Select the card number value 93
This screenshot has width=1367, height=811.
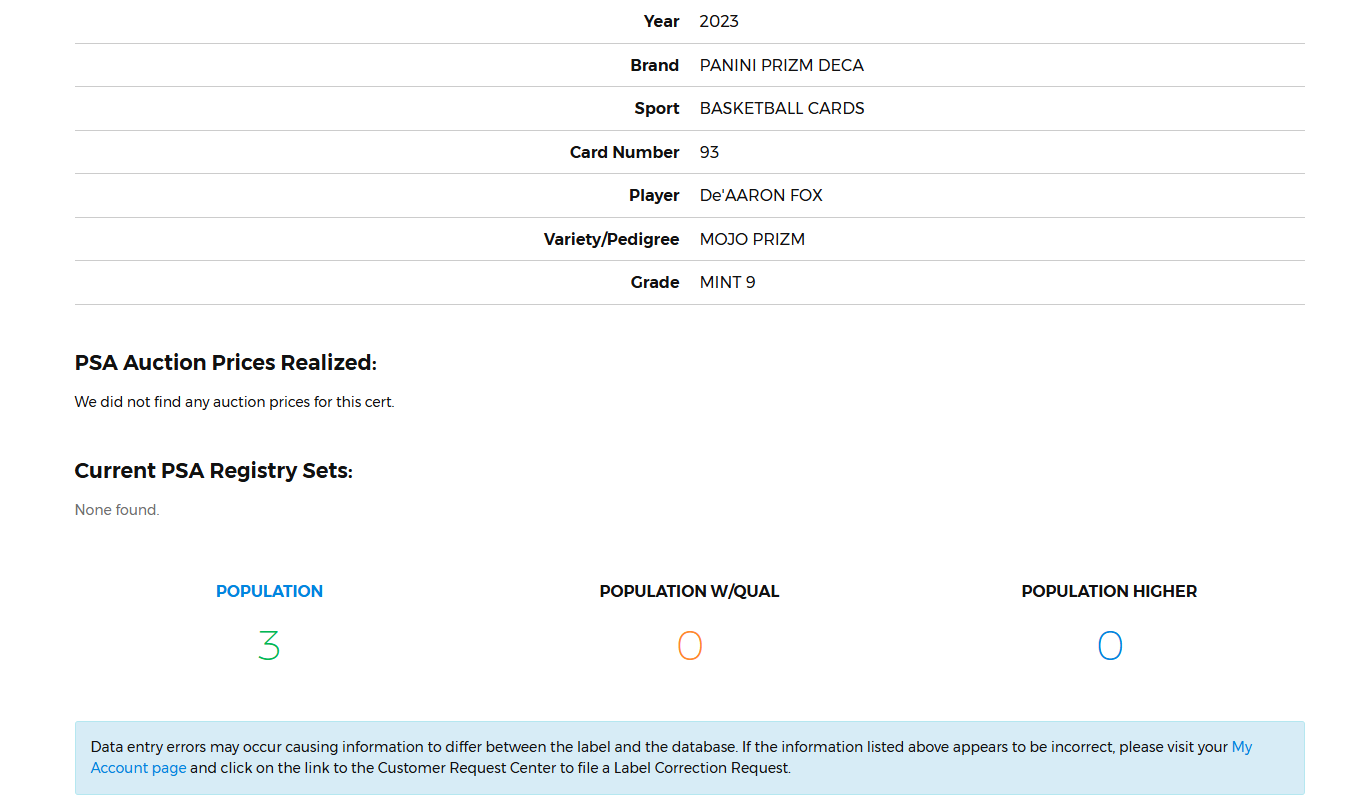[709, 152]
